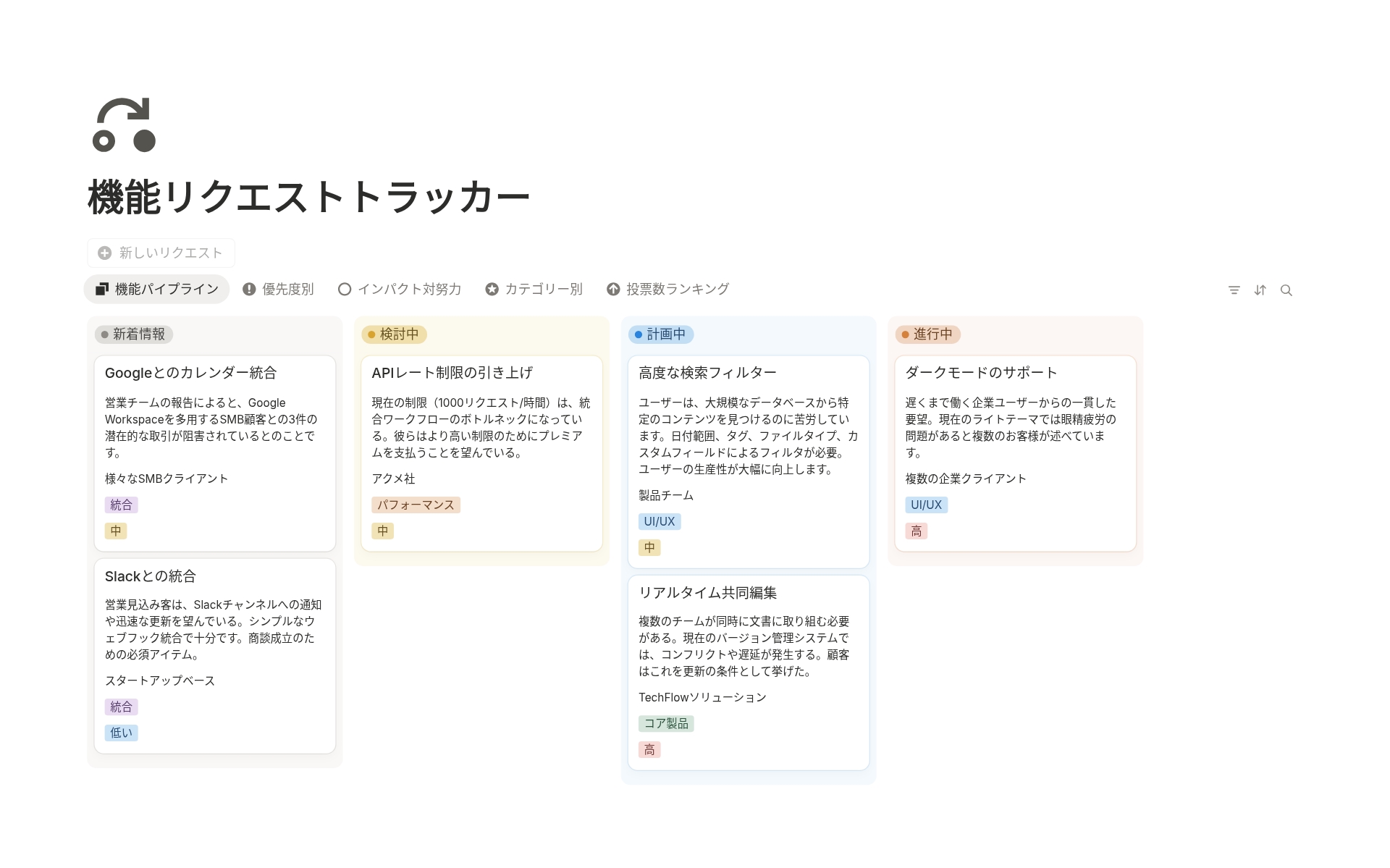The height and width of the screenshot is (868, 1390).
Task: Switch to 優先度別 view tab
Action: click(278, 289)
